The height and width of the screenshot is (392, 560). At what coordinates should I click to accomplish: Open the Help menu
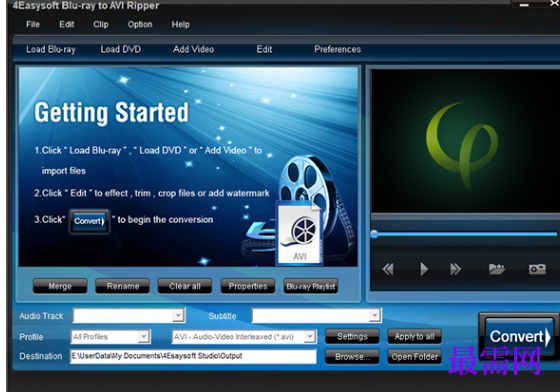pos(181,24)
